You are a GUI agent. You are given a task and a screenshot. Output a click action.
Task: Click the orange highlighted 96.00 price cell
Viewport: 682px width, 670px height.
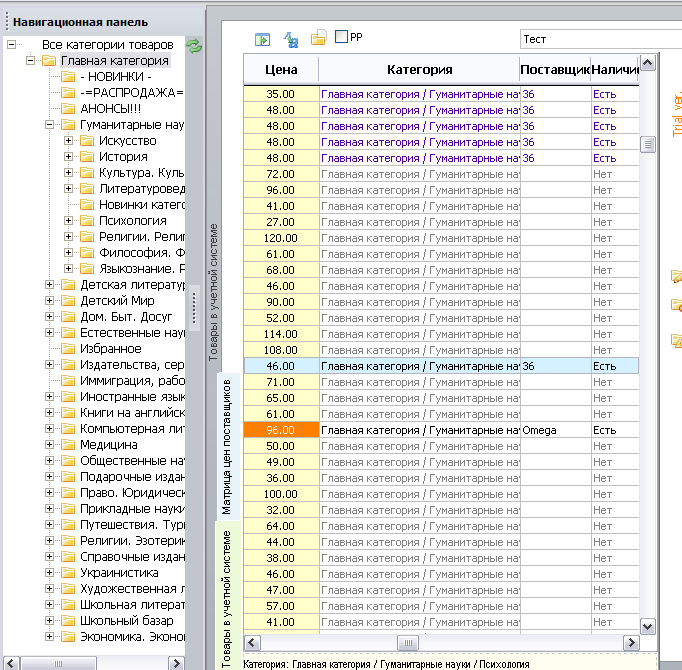click(281, 430)
